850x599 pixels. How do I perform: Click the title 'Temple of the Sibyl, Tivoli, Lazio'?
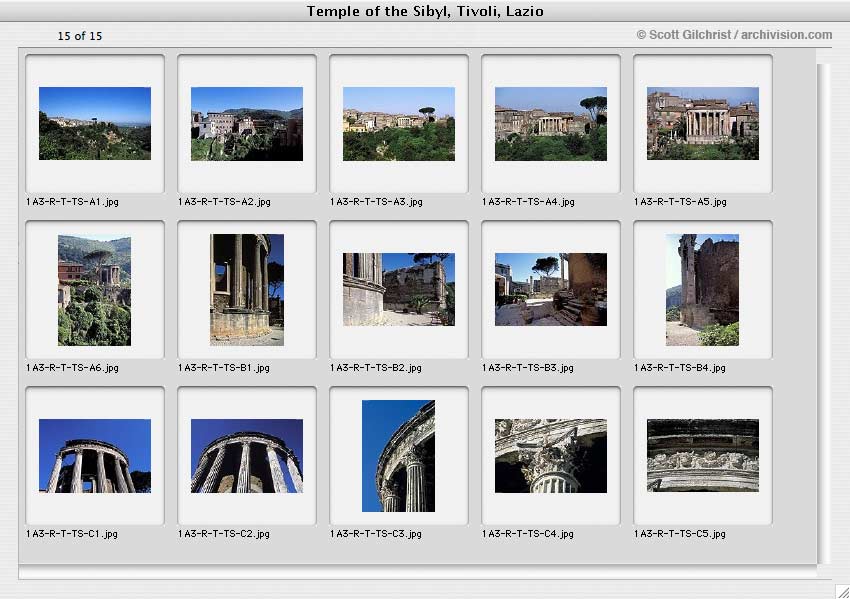coord(425,11)
